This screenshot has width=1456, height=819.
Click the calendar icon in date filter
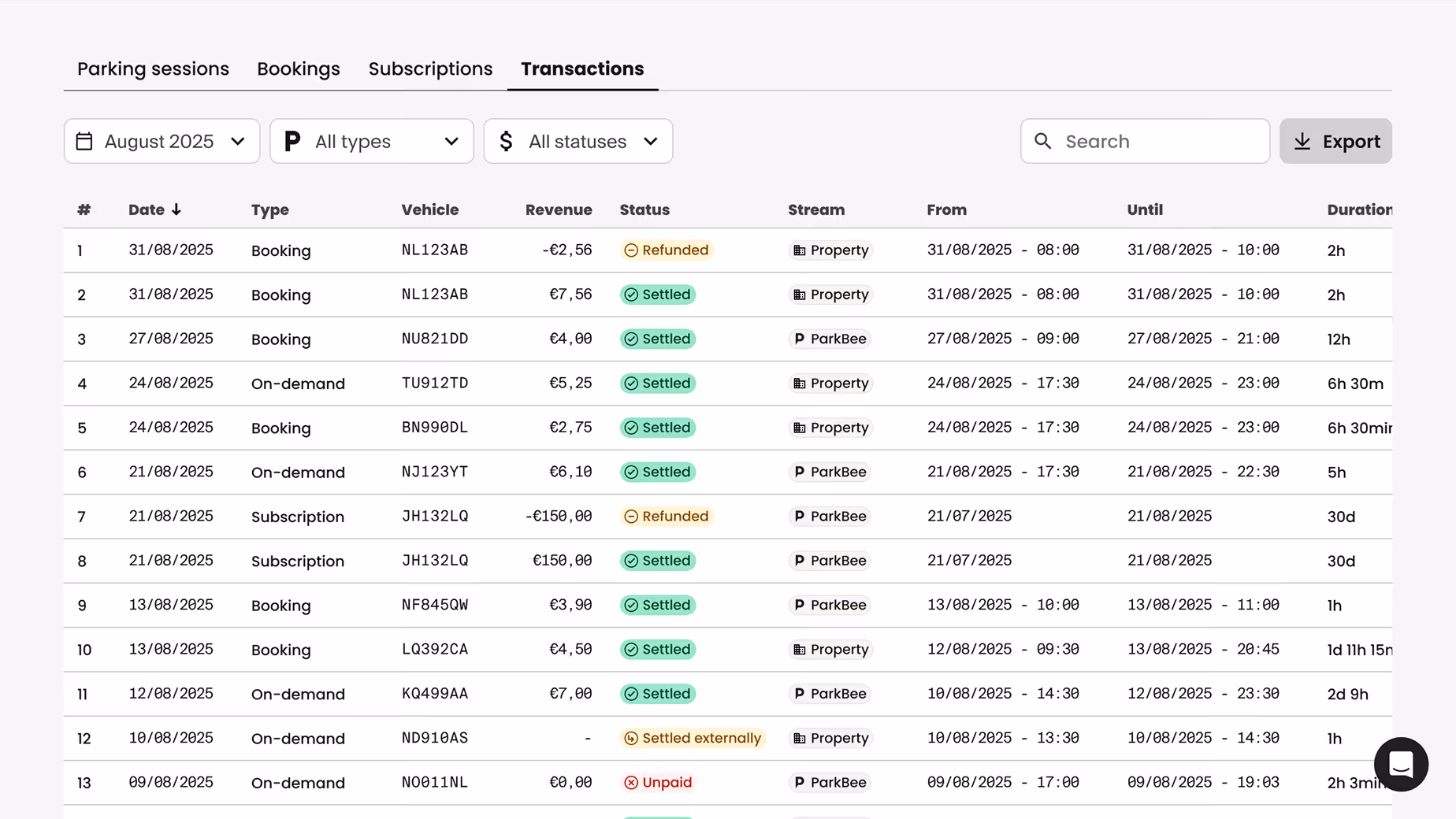click(x=84, y=141)
